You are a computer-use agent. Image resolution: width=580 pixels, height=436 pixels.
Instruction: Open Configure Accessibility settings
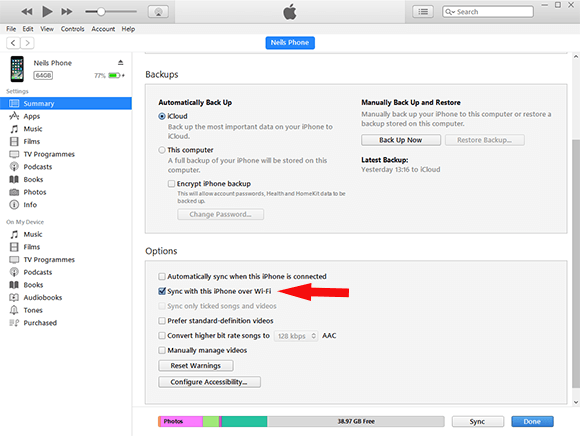click(x=209, y=382)
